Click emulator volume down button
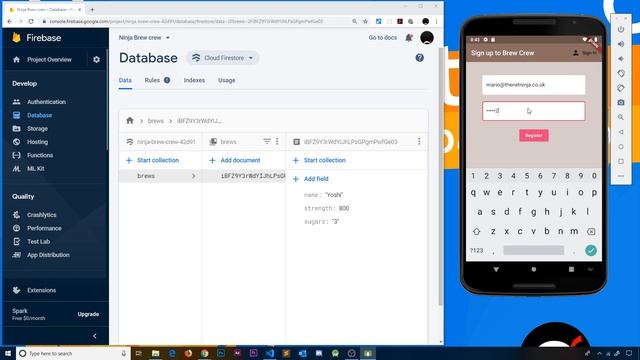The height and width of the screenshot is (360, 640). (x=621, y=59)
